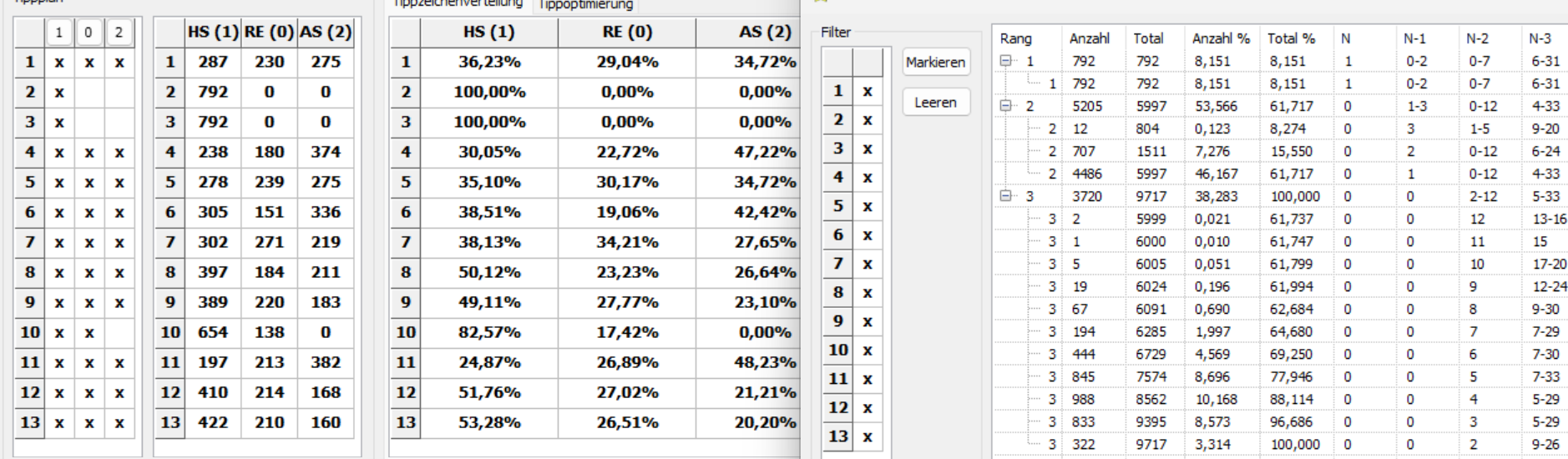Select the rank 3 row with Anzahl 988
1568x459 pixels.
click(x=1279, y=399)
